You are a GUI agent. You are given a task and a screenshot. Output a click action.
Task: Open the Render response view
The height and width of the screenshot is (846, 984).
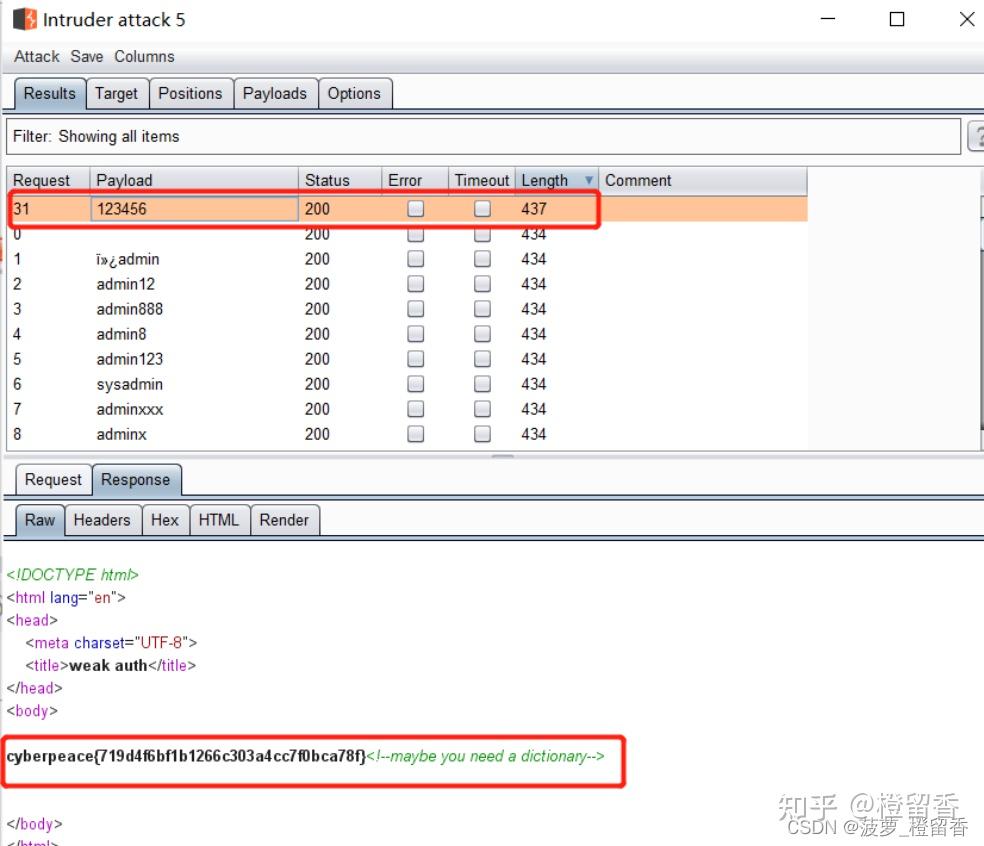[284, 520]
